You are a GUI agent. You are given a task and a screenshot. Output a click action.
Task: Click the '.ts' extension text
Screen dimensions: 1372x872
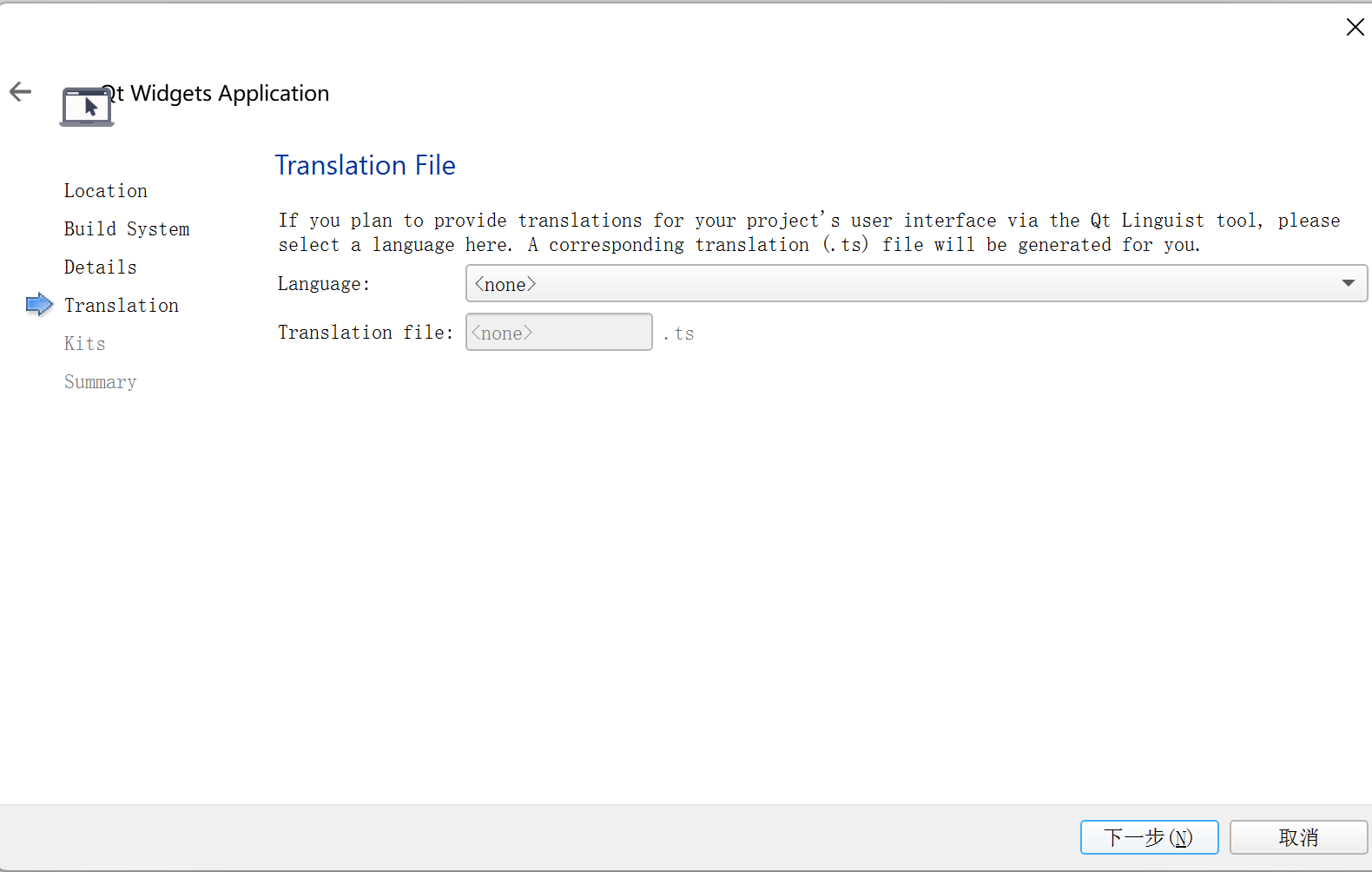click(679, 334)
